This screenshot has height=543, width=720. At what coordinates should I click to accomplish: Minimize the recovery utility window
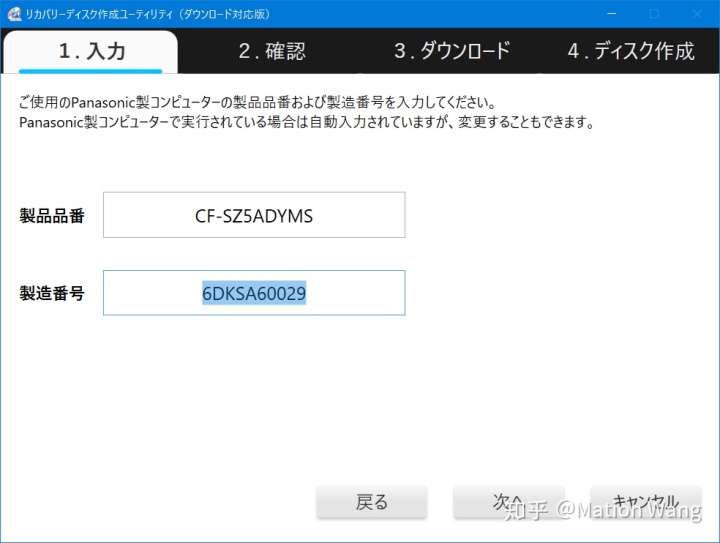click(612, 14)
